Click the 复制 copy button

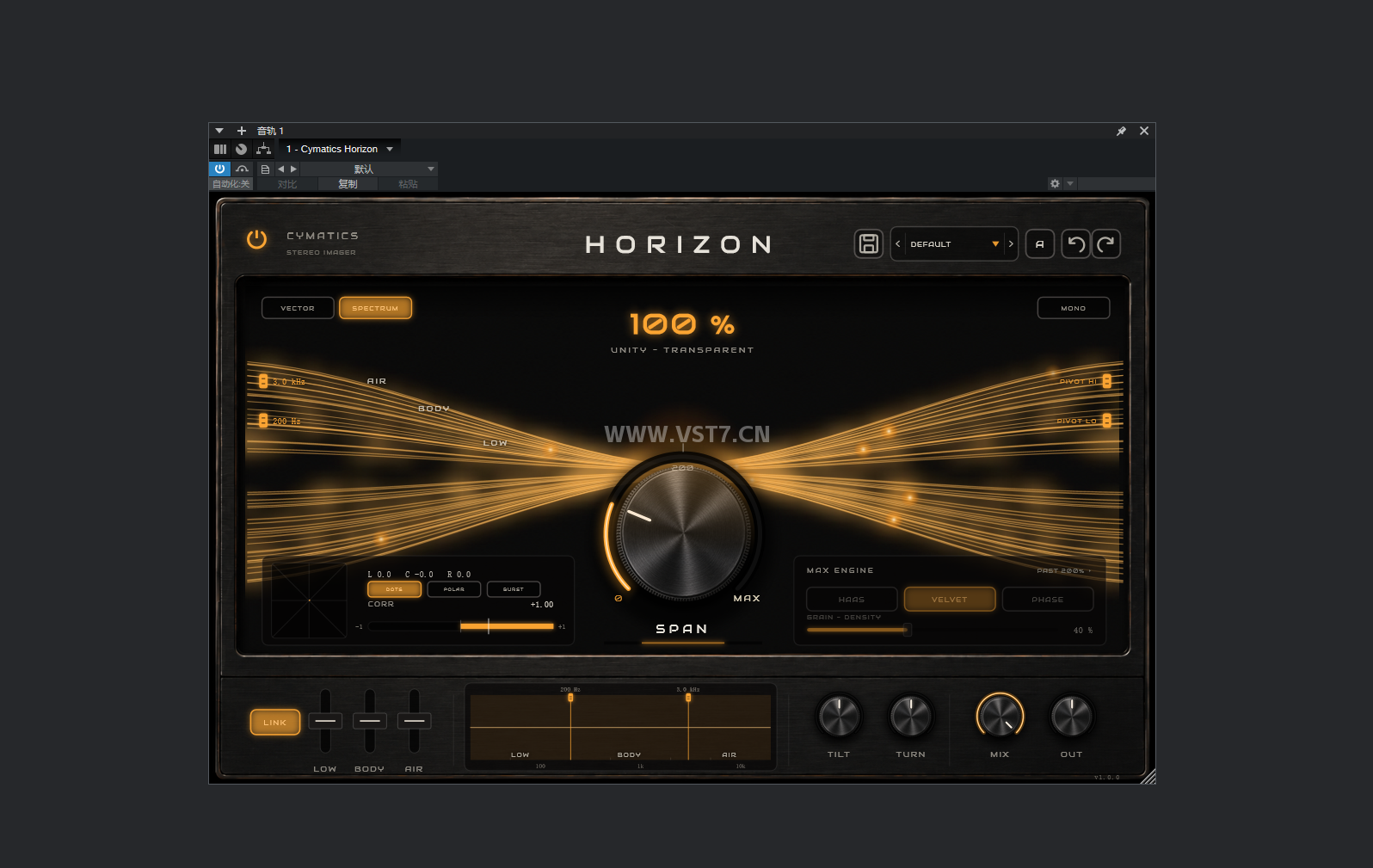click(x=348, y=184)
